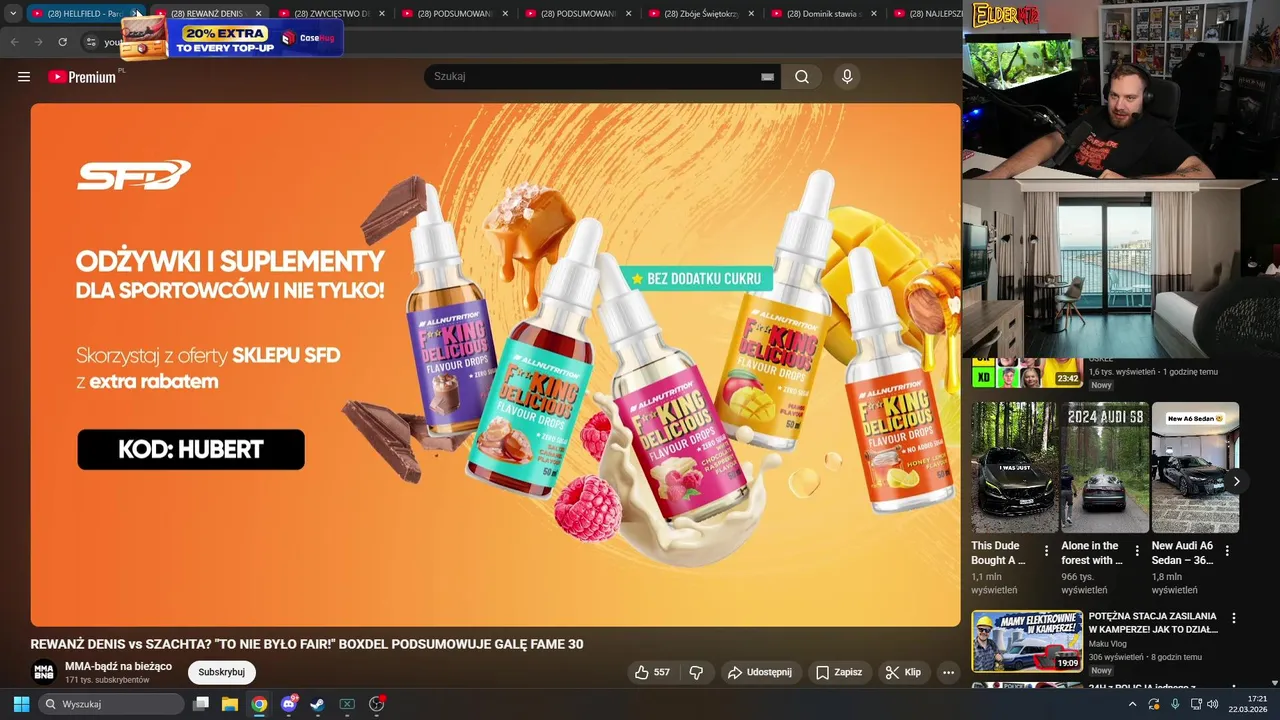Open the YouTube hamburger guide menu

tap(24, 77)
